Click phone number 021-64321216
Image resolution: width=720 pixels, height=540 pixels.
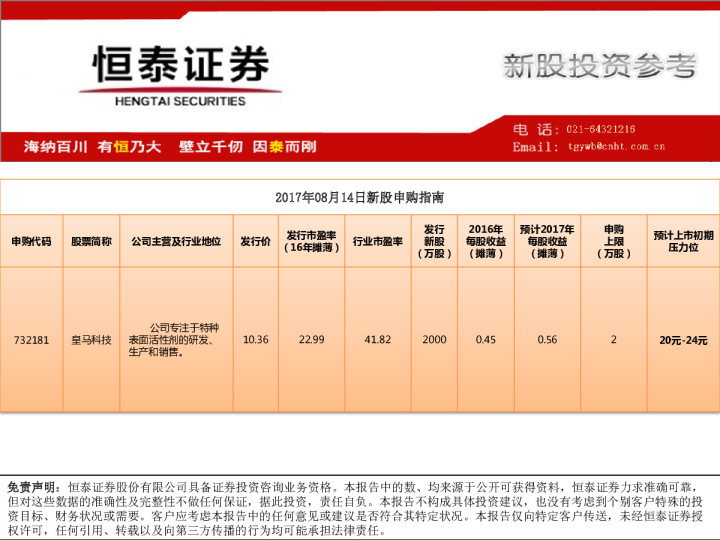pyautogui.click(x=601, y=129)
